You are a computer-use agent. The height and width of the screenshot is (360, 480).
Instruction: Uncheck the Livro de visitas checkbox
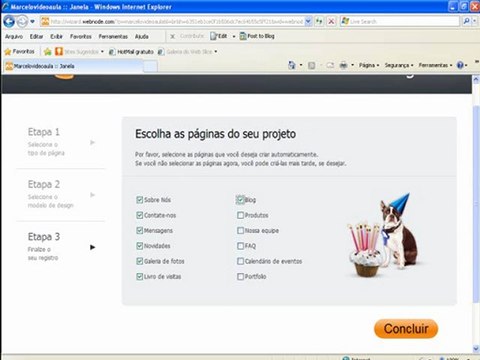tap(140, 276)
